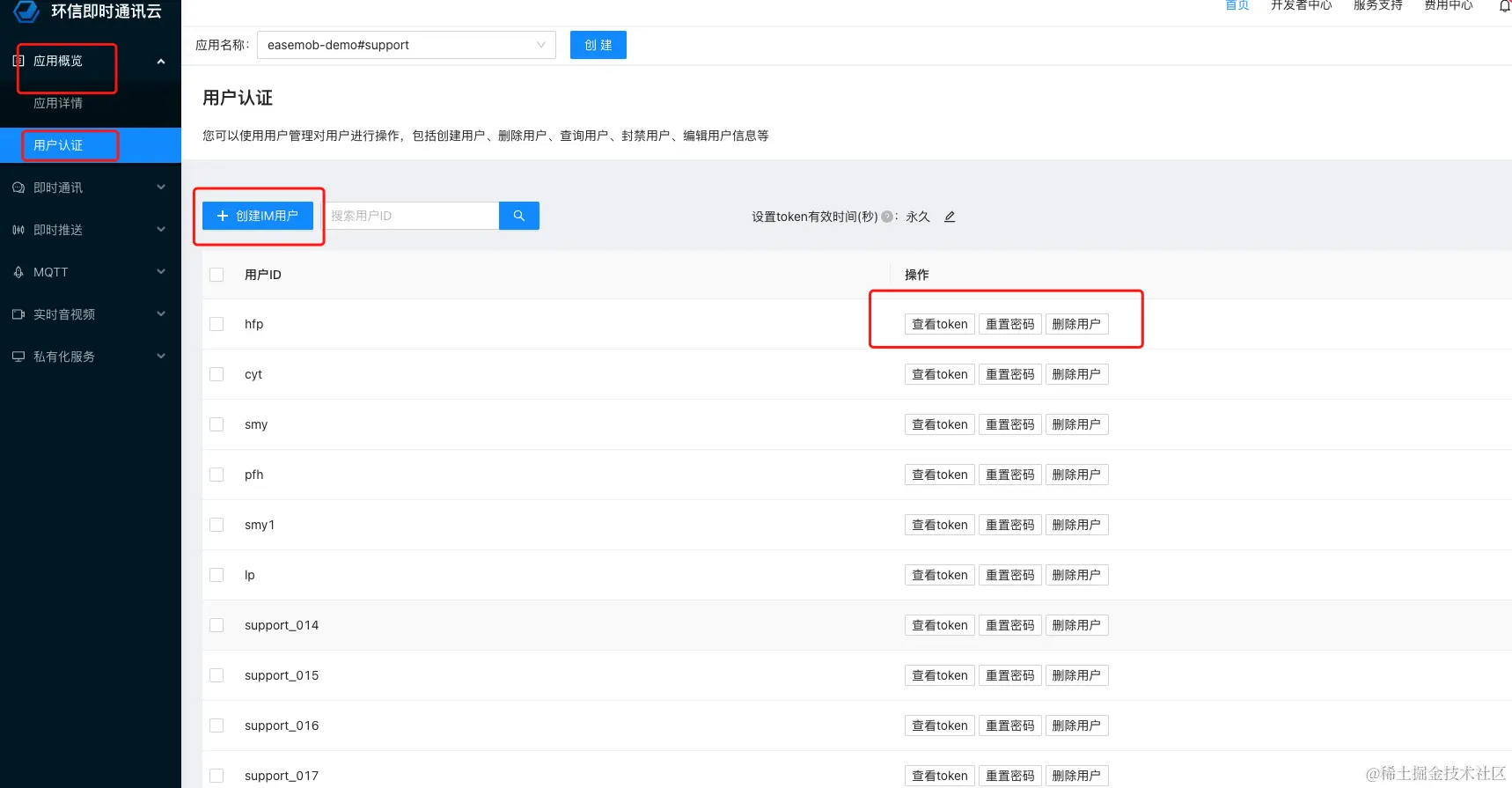The image size is (1512, 788).
Task: Expand the 实时音视频 menu chevron
Action: pos(161,314)
